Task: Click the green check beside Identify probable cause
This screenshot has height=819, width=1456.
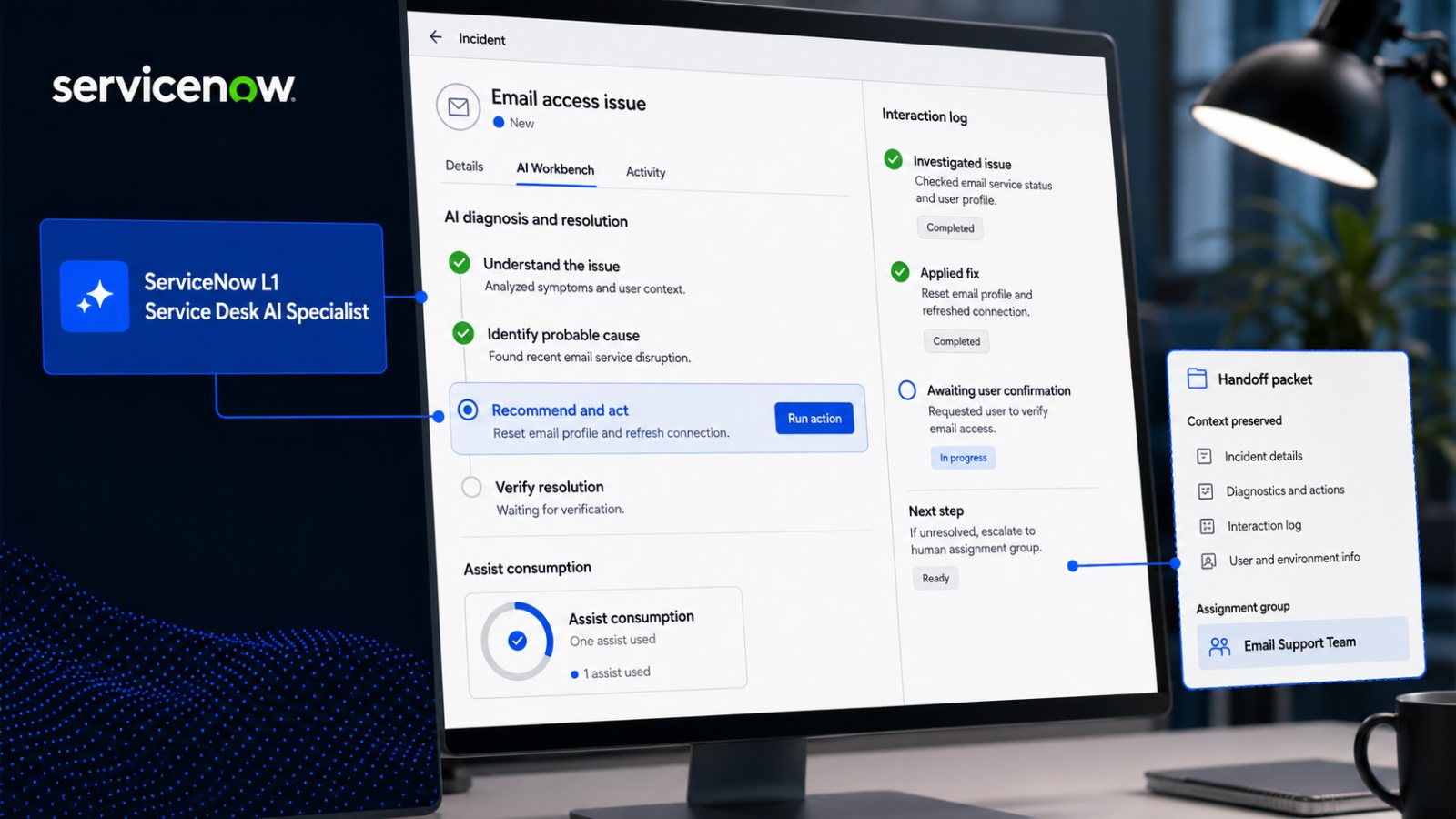Action: click(x=463, y=333)
